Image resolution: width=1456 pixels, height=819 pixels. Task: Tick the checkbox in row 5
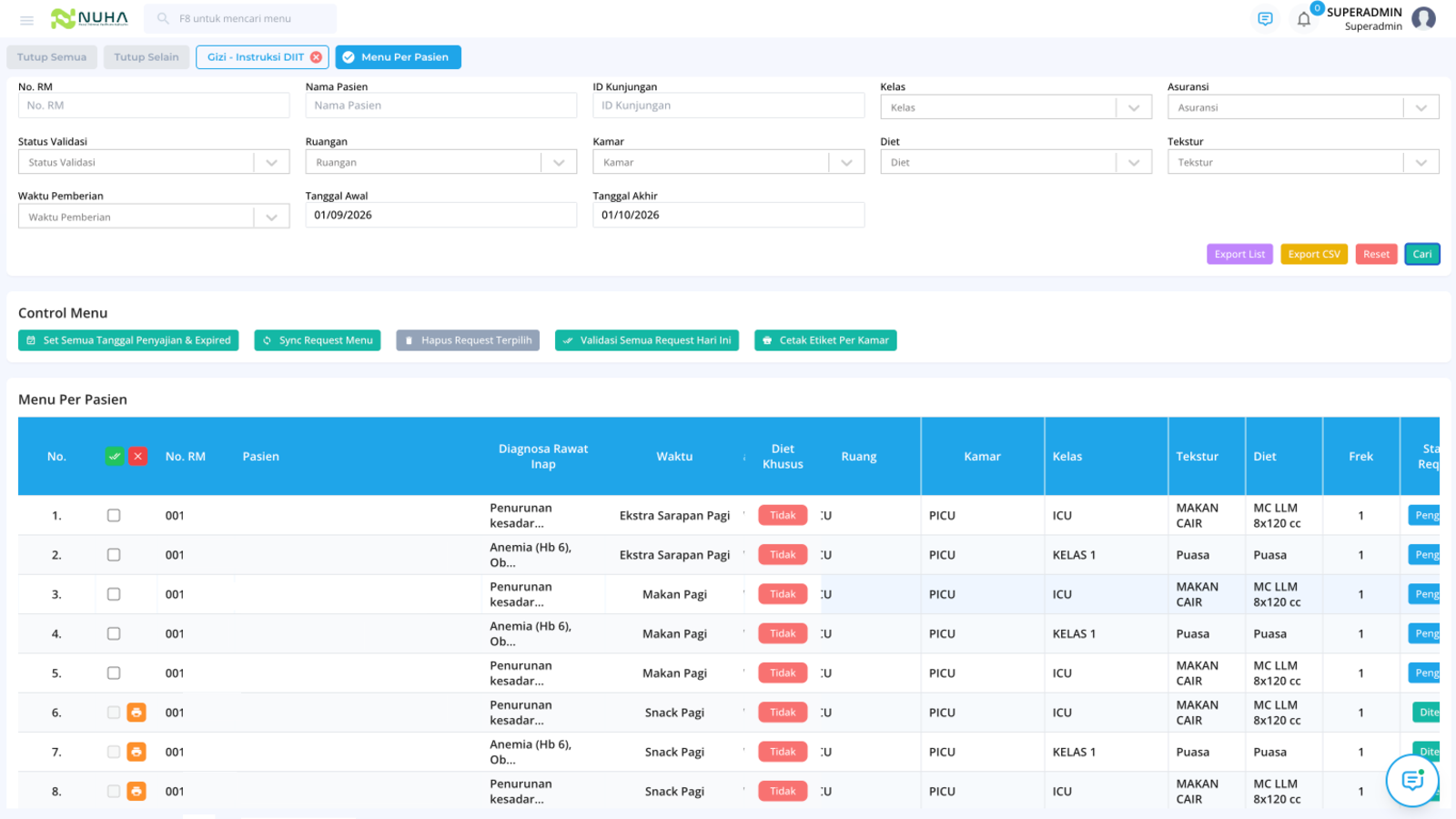(114, 673)
